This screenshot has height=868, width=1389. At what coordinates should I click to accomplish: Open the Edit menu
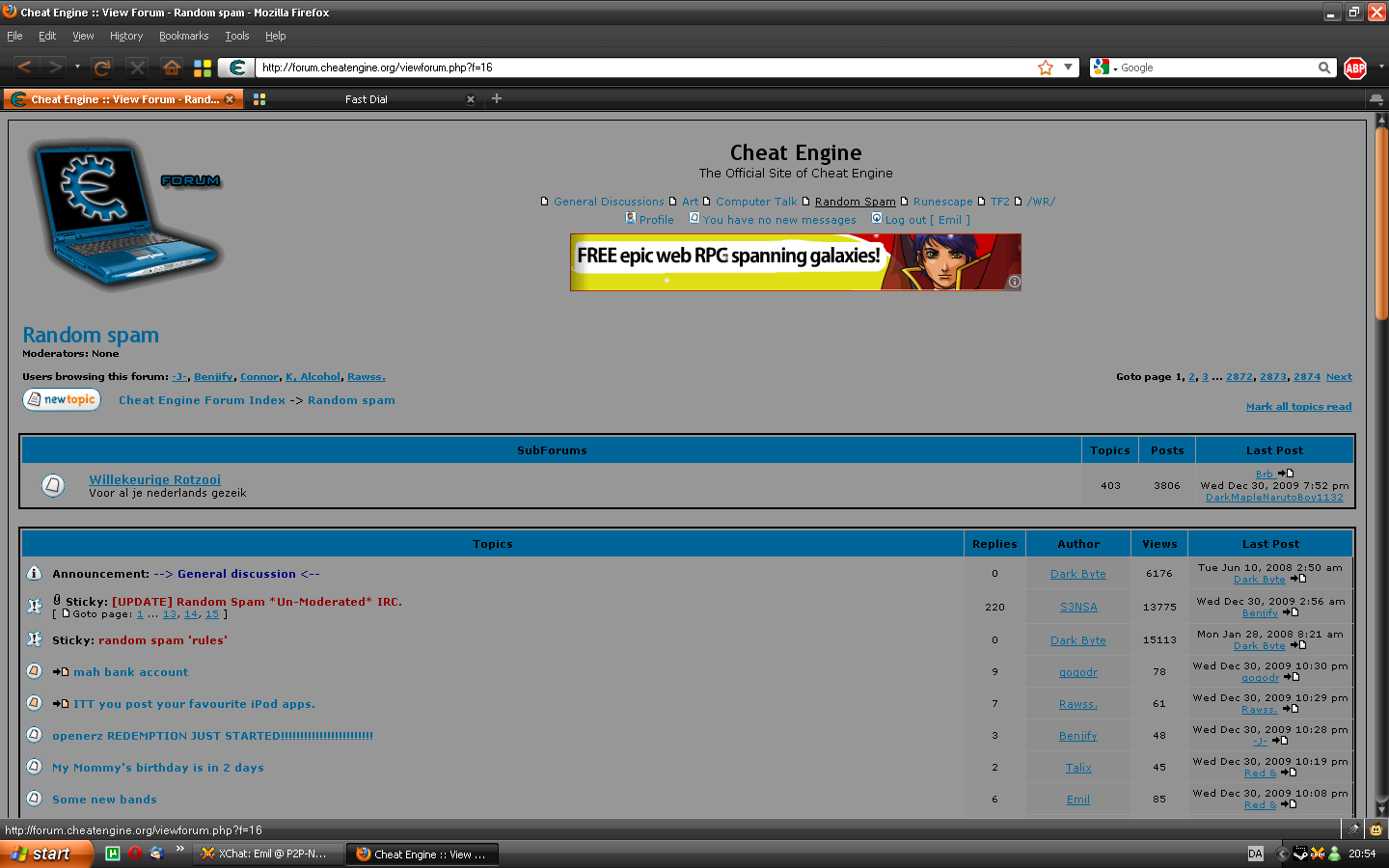(47, 36)
